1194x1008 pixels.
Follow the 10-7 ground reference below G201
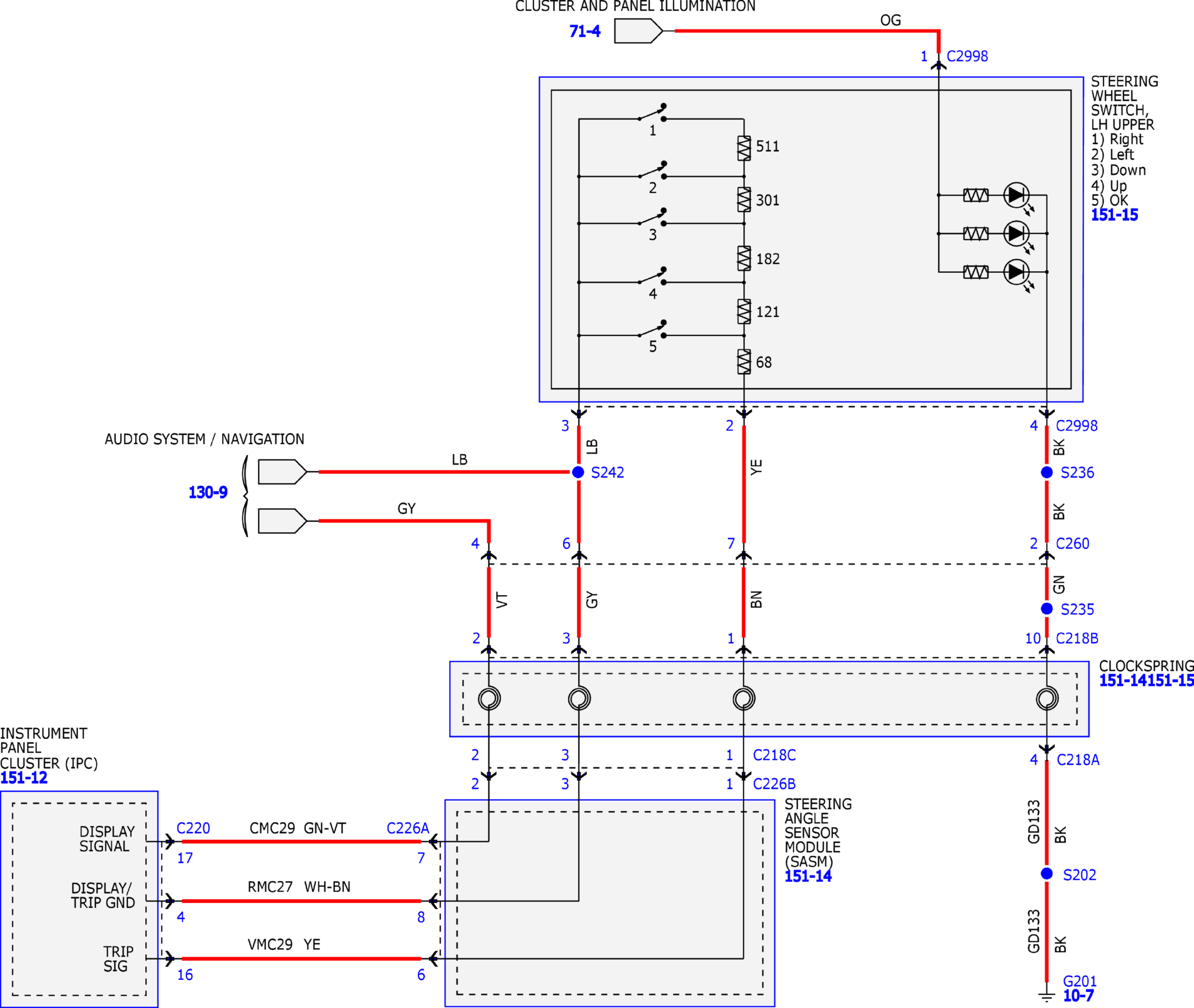[1078, 996]
